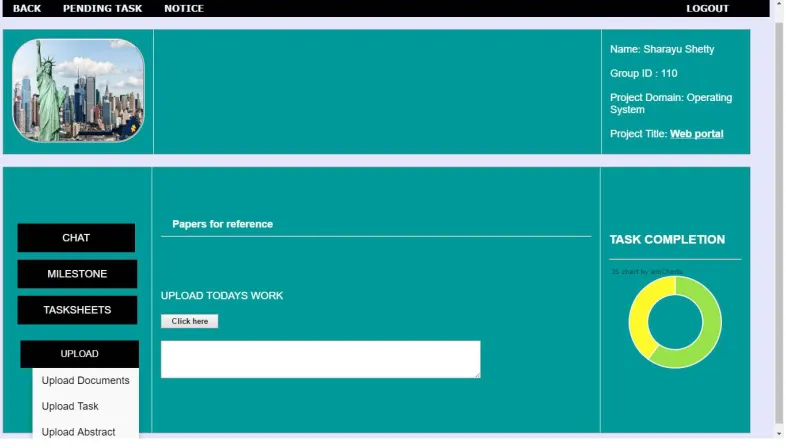786x448 pixels.
Task: Click the 'JS chart by amCharts' link
Action: [x=647, y=272]
